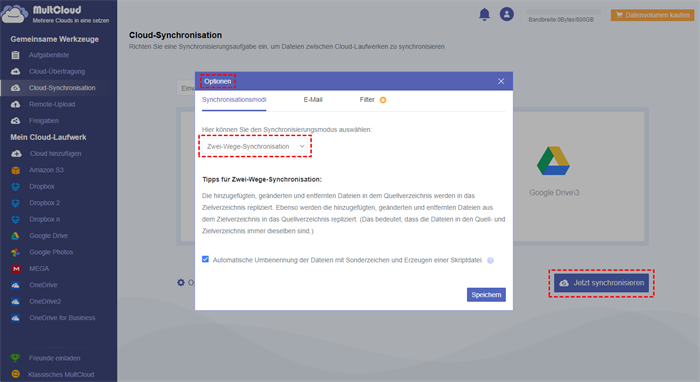Switch to Klassisches MultCloud
Screen dimensions: 700x382
(x=61, y=374)
